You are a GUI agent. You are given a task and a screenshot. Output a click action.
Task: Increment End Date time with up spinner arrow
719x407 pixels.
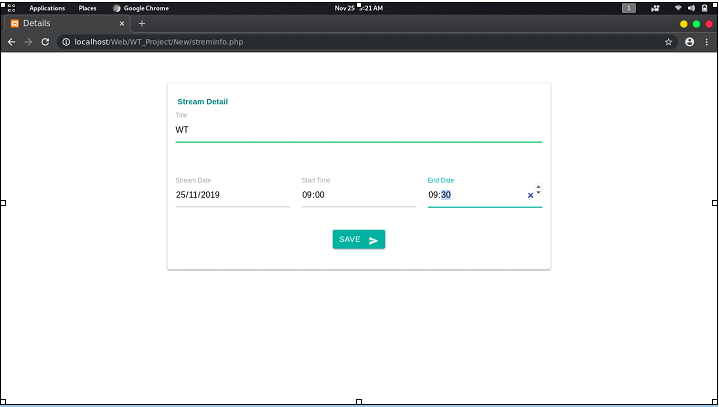538,187
